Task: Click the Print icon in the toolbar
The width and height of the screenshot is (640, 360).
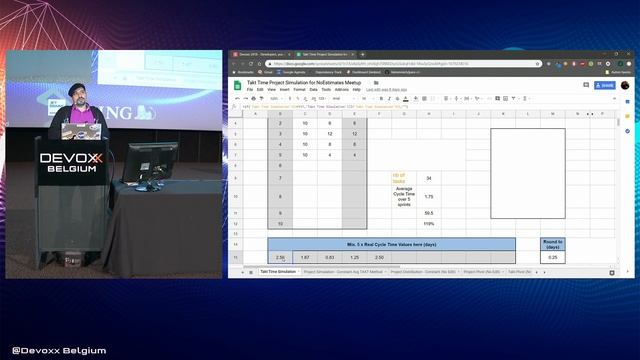Action: [253, 98]
